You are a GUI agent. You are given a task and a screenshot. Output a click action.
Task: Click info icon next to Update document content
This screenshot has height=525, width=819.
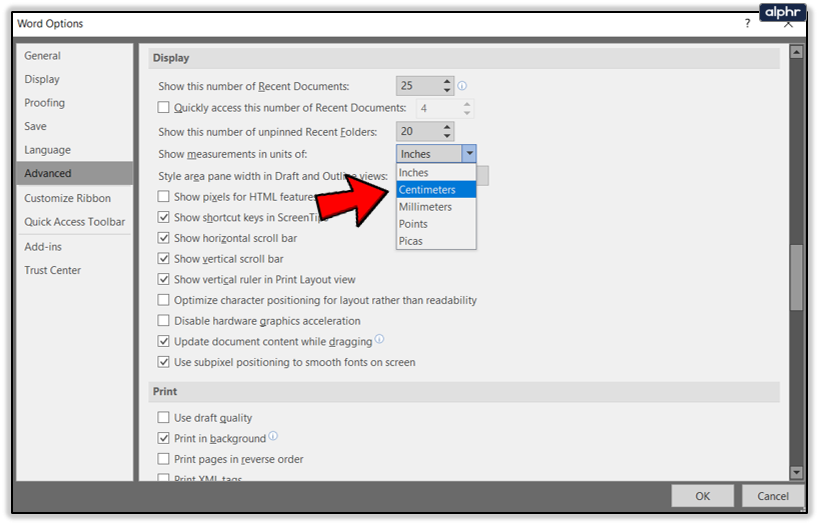point(379,339)
